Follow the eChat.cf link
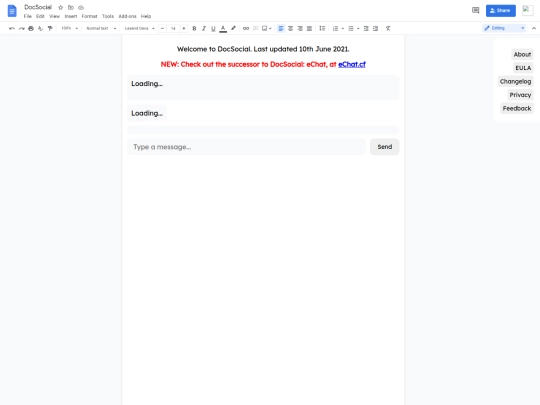This screenshot has height=405, width=540. [352, 64]
